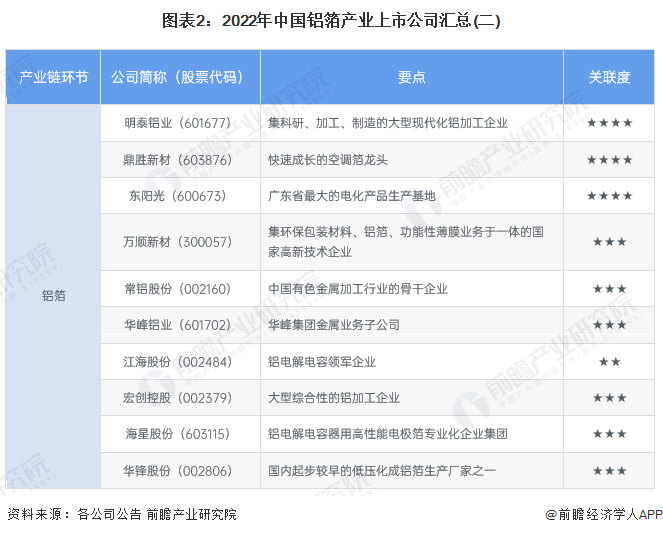The width and height of the screenshot is (663, 535).
Task: Click the chart title 图表2：2022年中国铝箔产业上市公司汇总(二)
Action: (331, 20)
